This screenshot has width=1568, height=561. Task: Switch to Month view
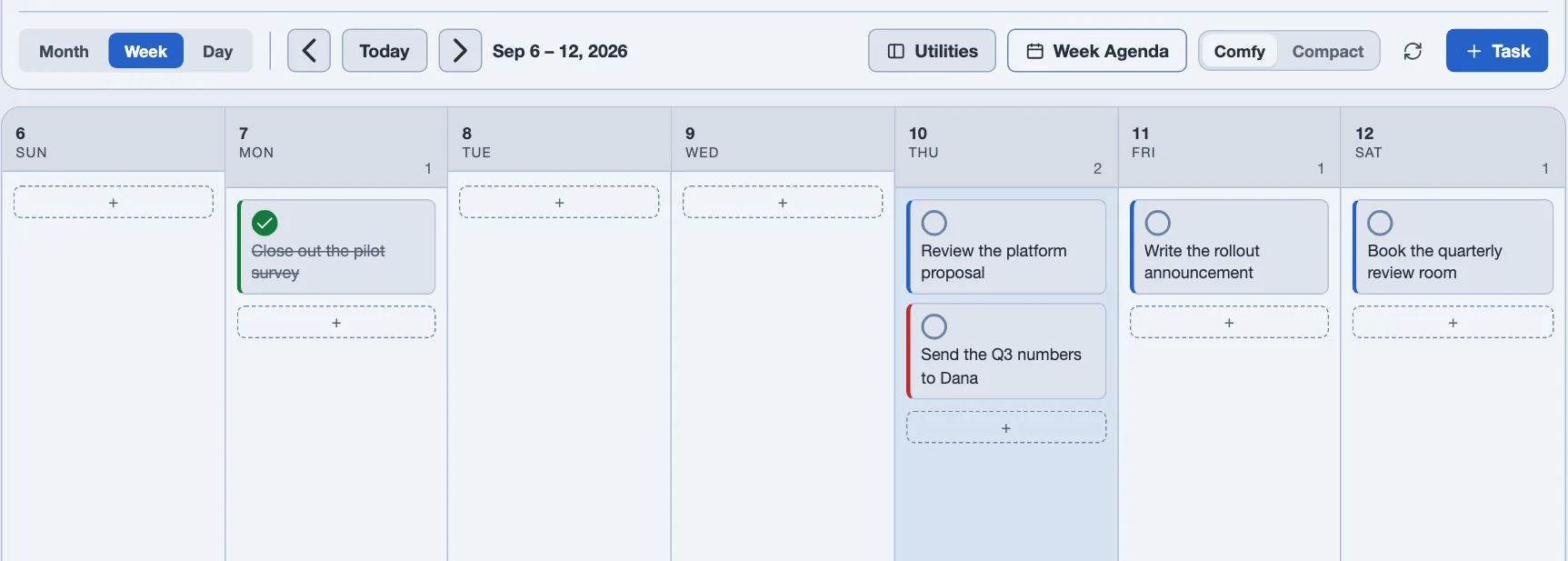tap(64, 51)
